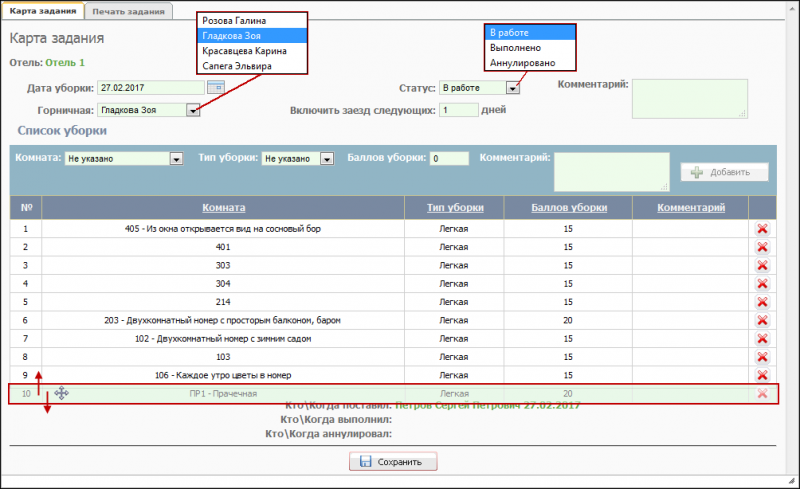Remove row 6 for room 203
The height and width of the screenshot is (489, 800).
tap(762, 320)
